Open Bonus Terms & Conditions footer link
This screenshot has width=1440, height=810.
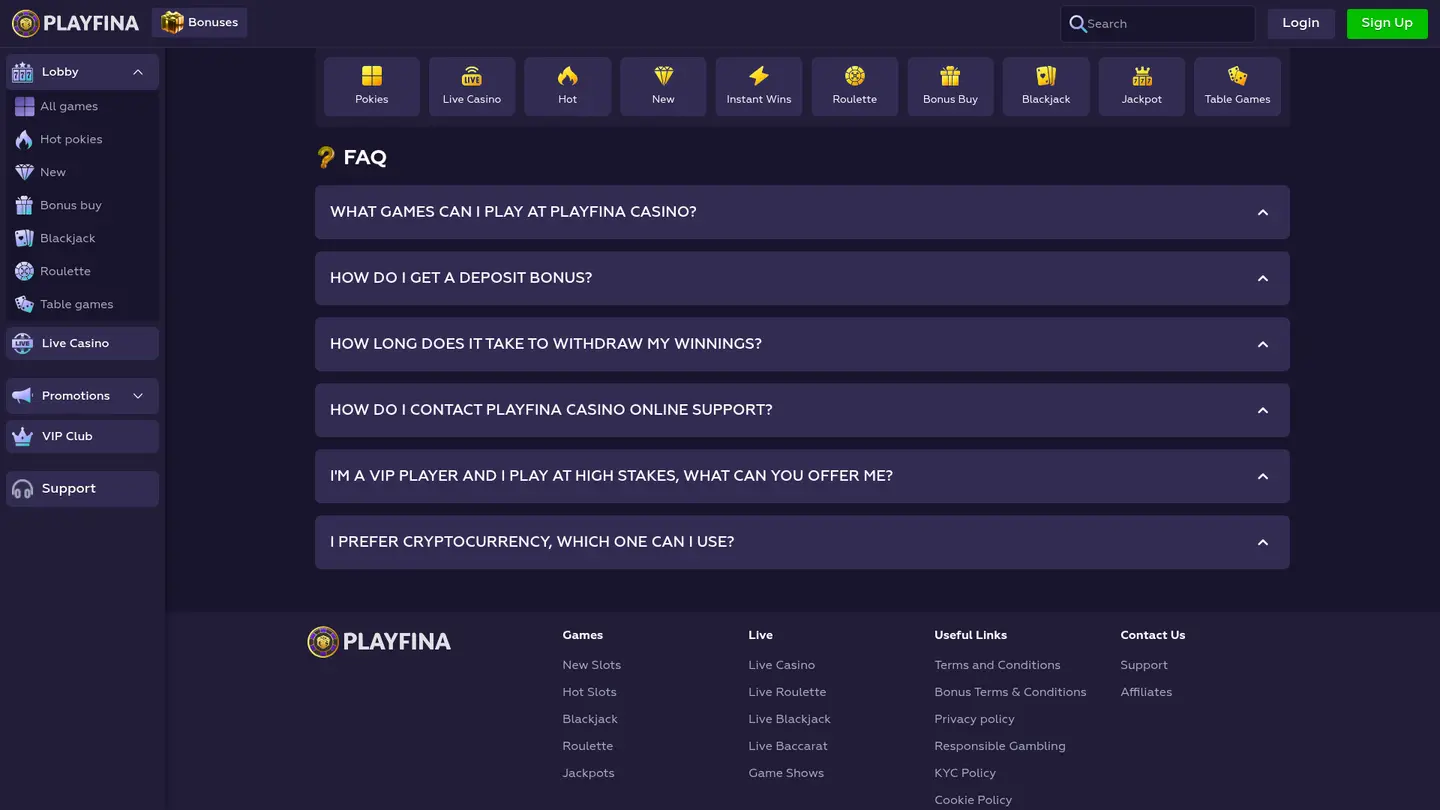tap(1010, 692)
